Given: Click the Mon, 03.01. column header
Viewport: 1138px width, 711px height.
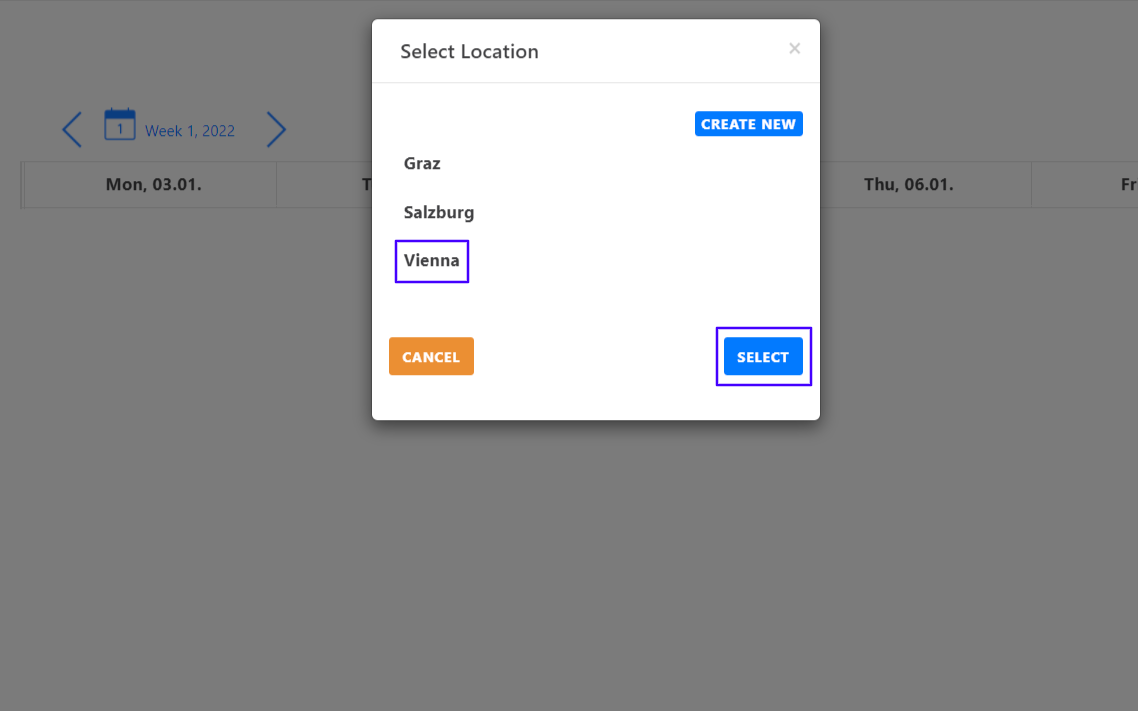Looking at the screenshot, I should point(147,184).
